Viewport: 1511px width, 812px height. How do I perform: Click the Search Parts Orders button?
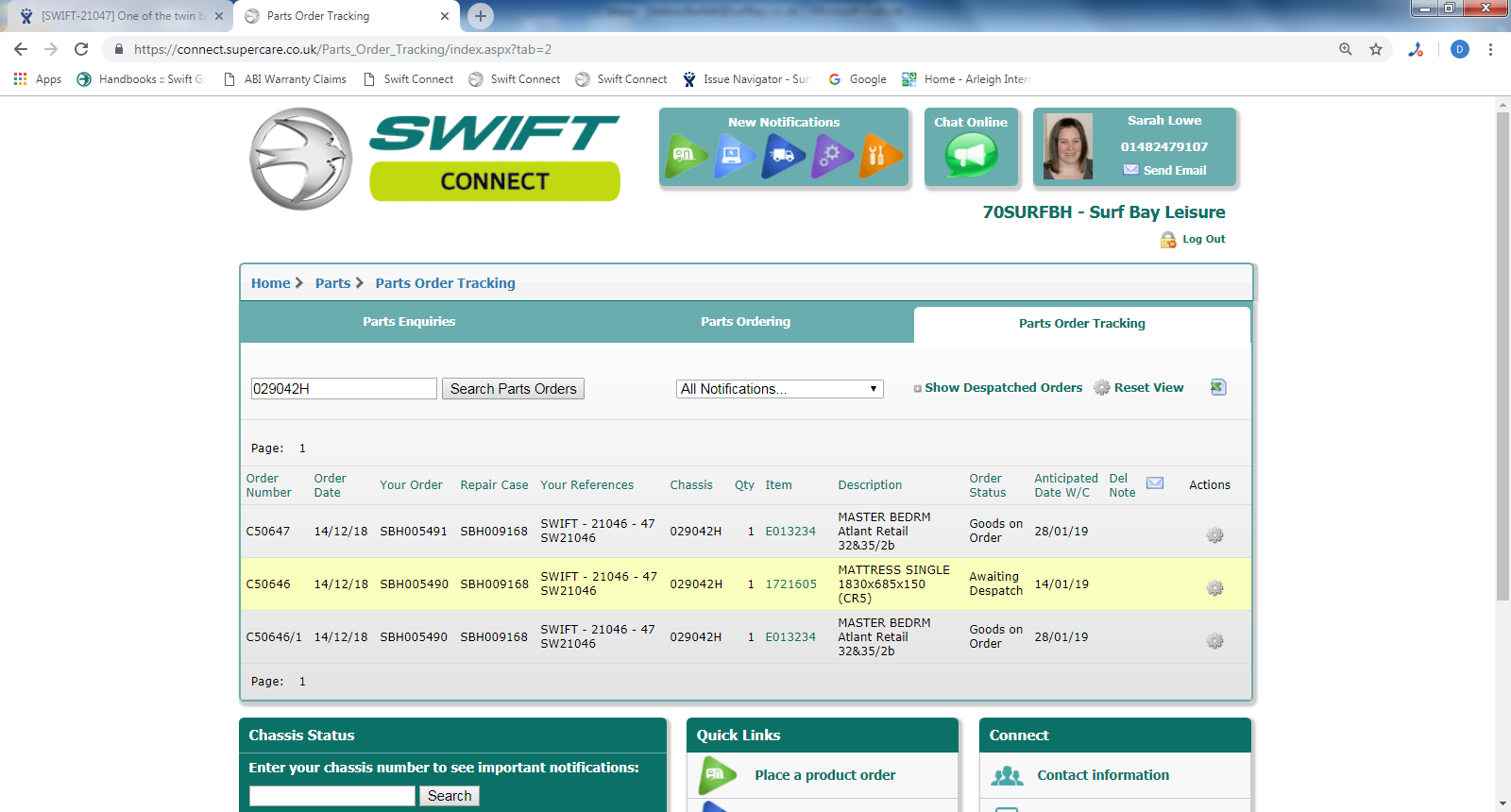point(513,389)
